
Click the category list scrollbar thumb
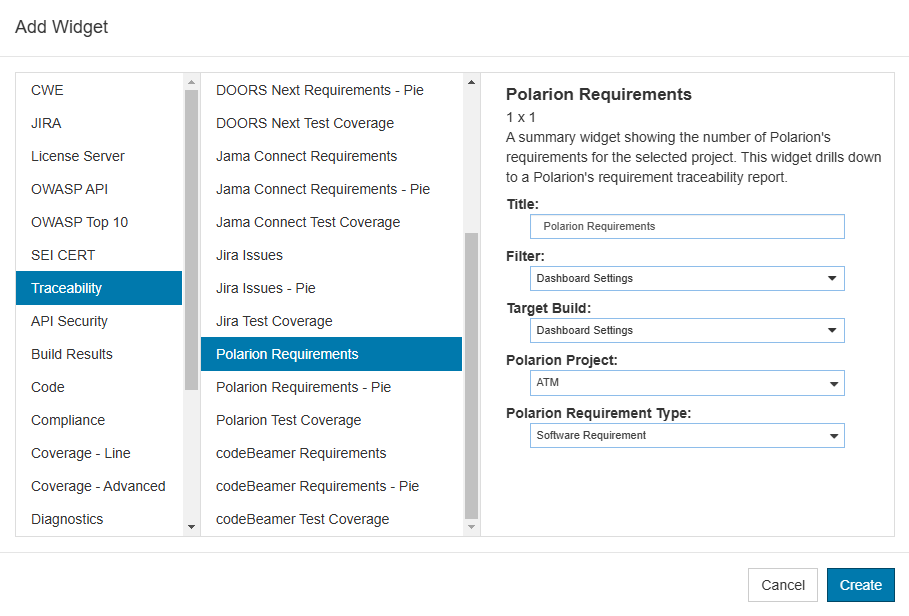point(191,240)
